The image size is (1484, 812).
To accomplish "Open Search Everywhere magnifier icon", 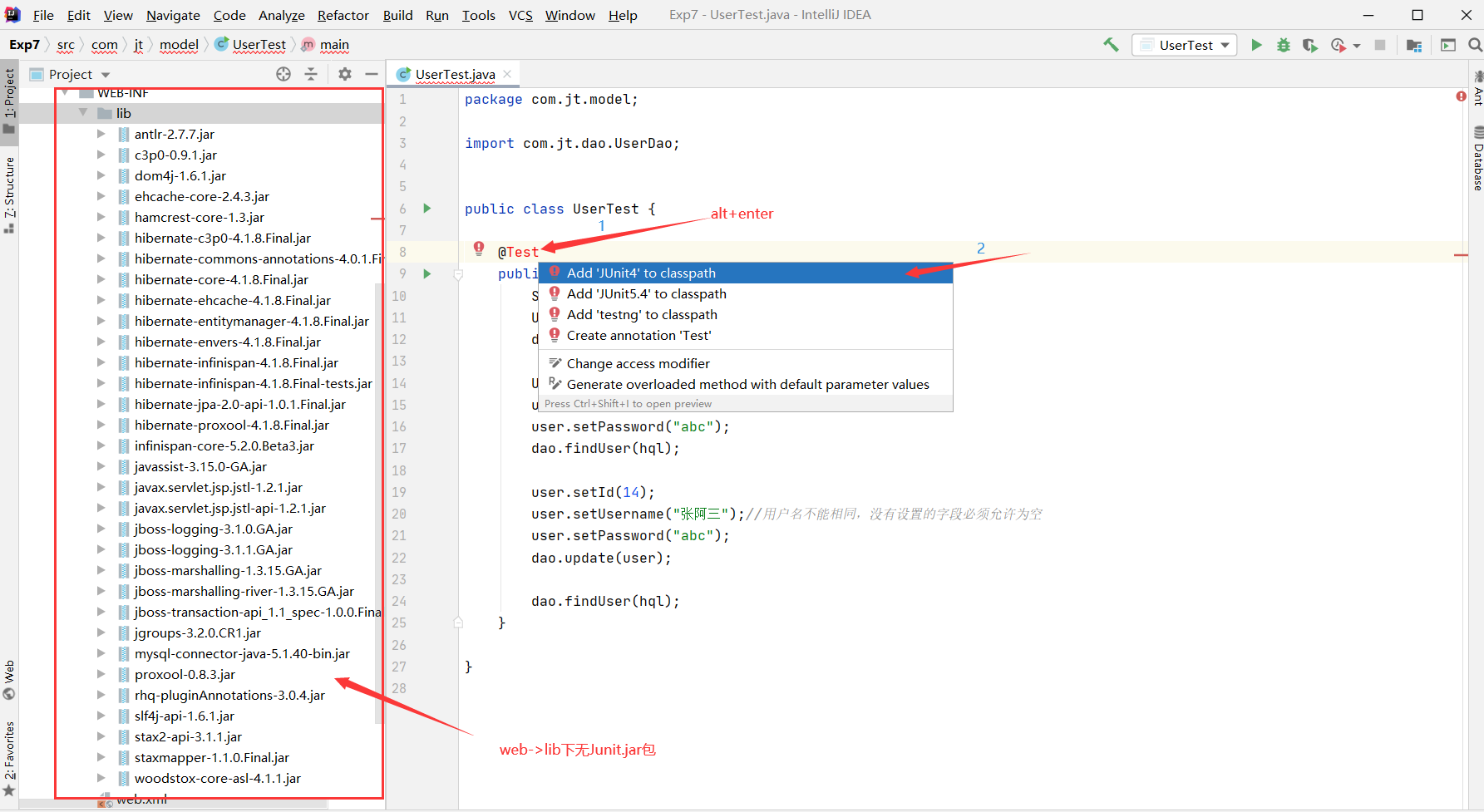I will [1476, 45].
